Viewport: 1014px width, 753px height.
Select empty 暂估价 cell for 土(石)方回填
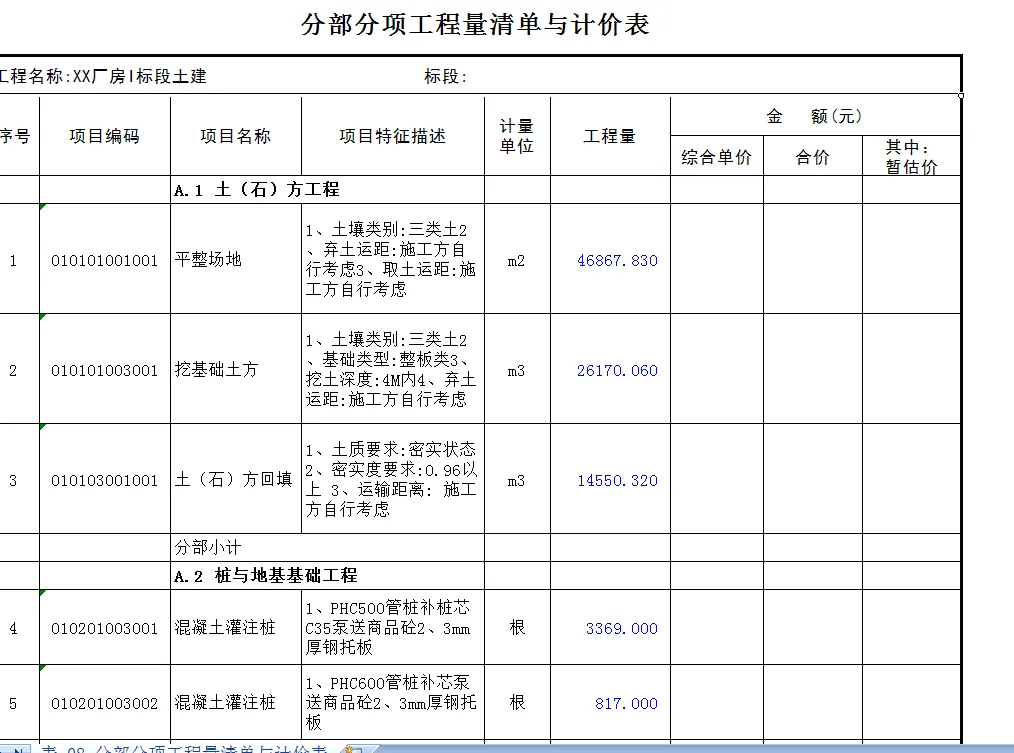point(911,479)
